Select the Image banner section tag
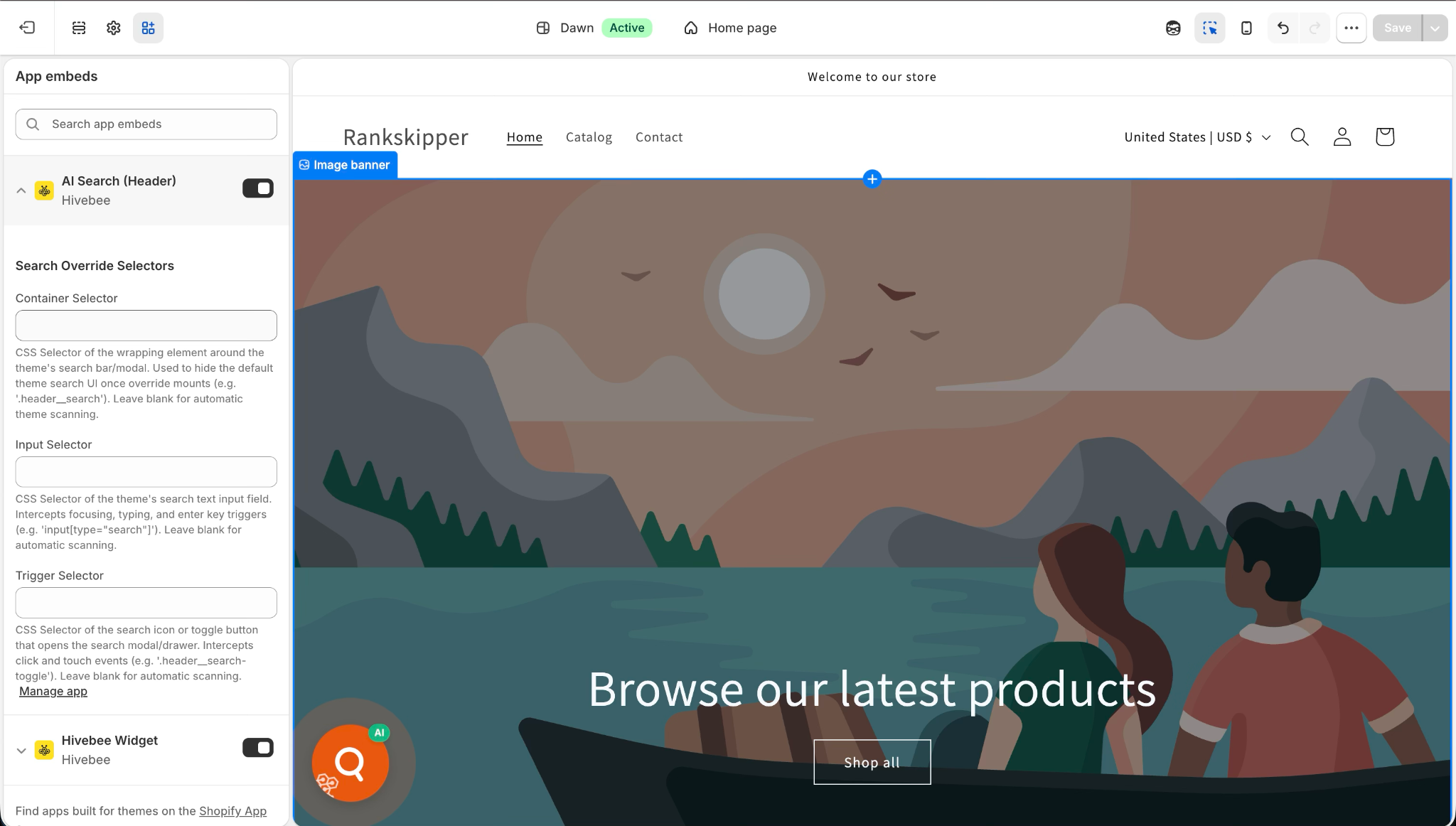Screen dimensions: 1456x826 click(346, 165)
